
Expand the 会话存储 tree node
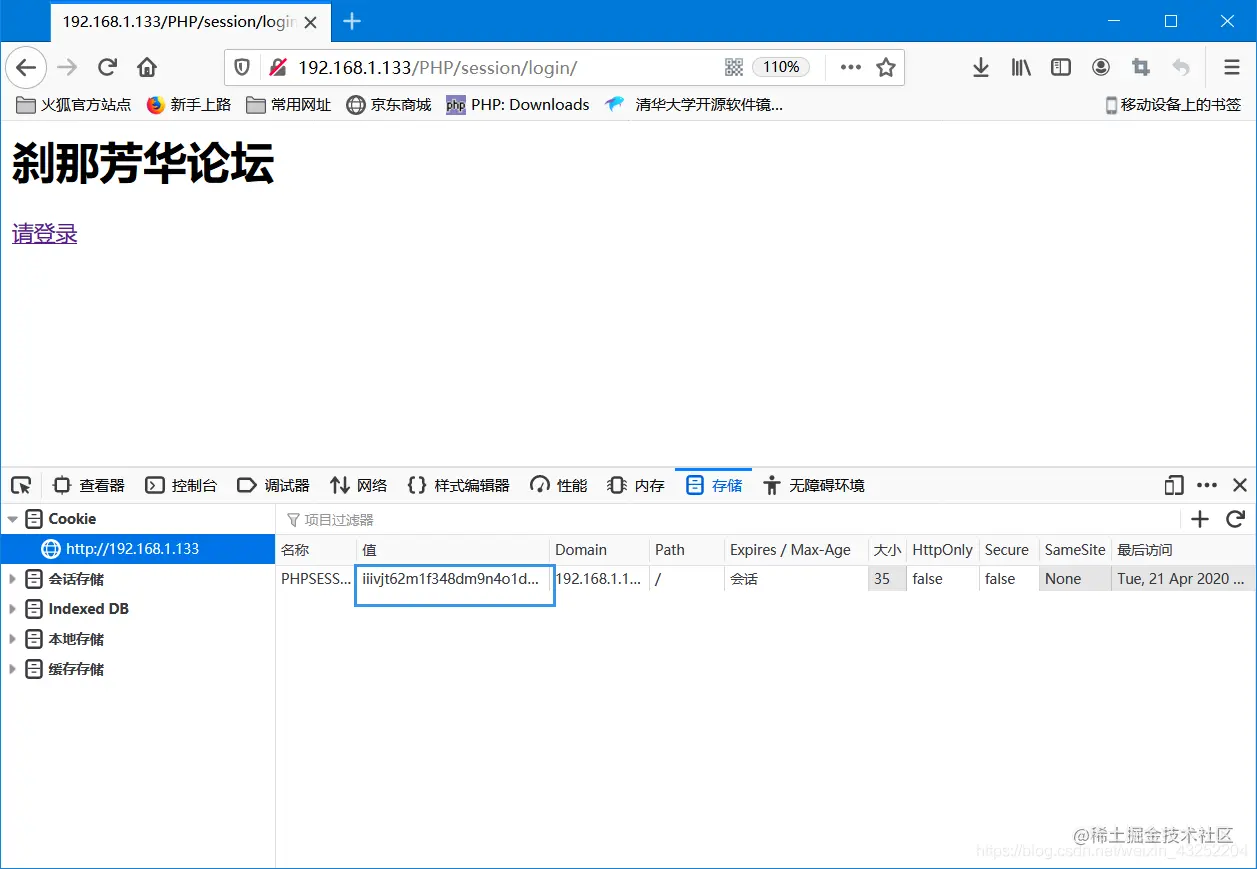pyautogui.click(x=13, y=579)
